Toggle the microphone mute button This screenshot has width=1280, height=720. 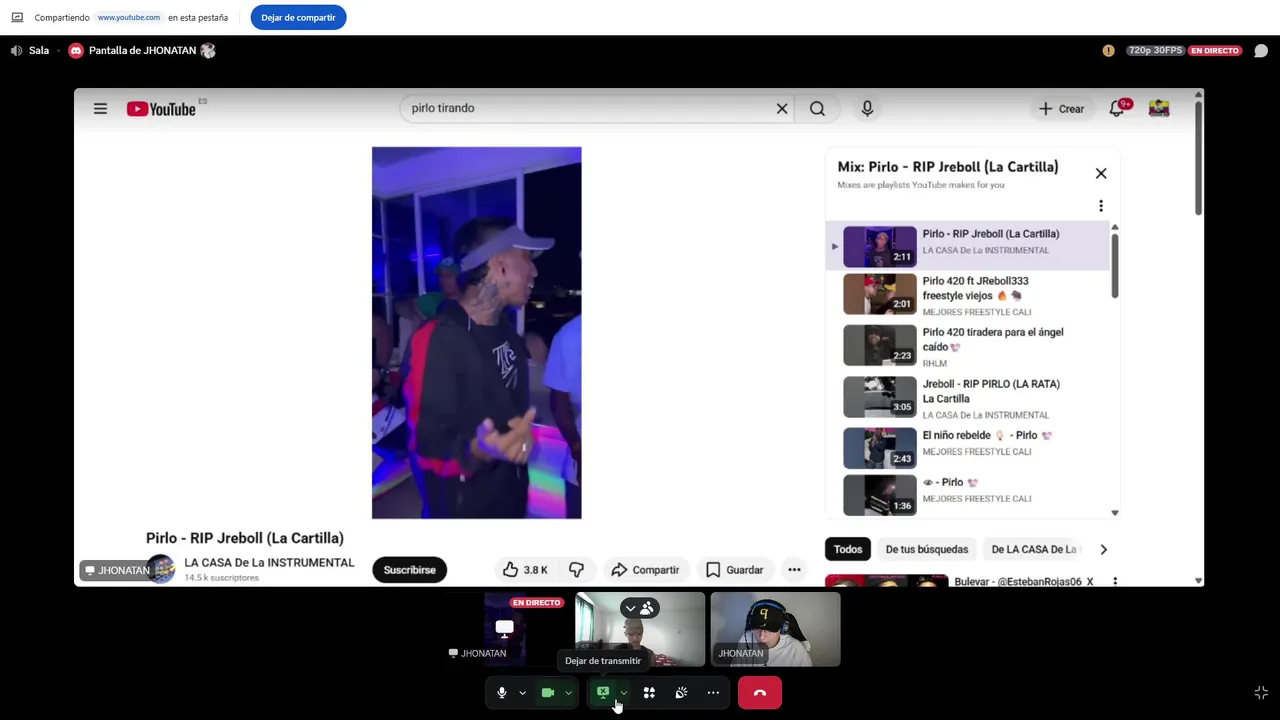pos(502,693)
